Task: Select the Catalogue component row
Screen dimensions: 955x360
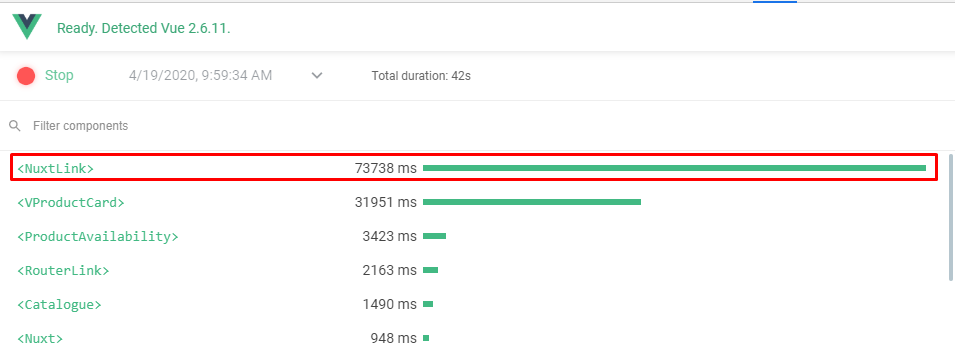Action: click(473, 304)
